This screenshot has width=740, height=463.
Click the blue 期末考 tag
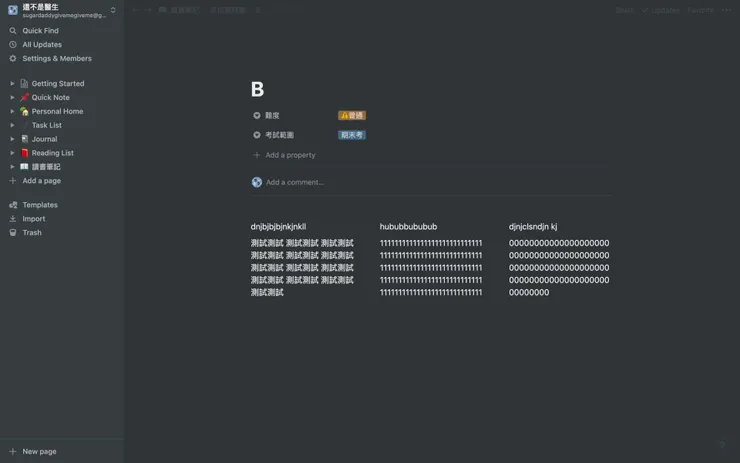tap(352, 135)
